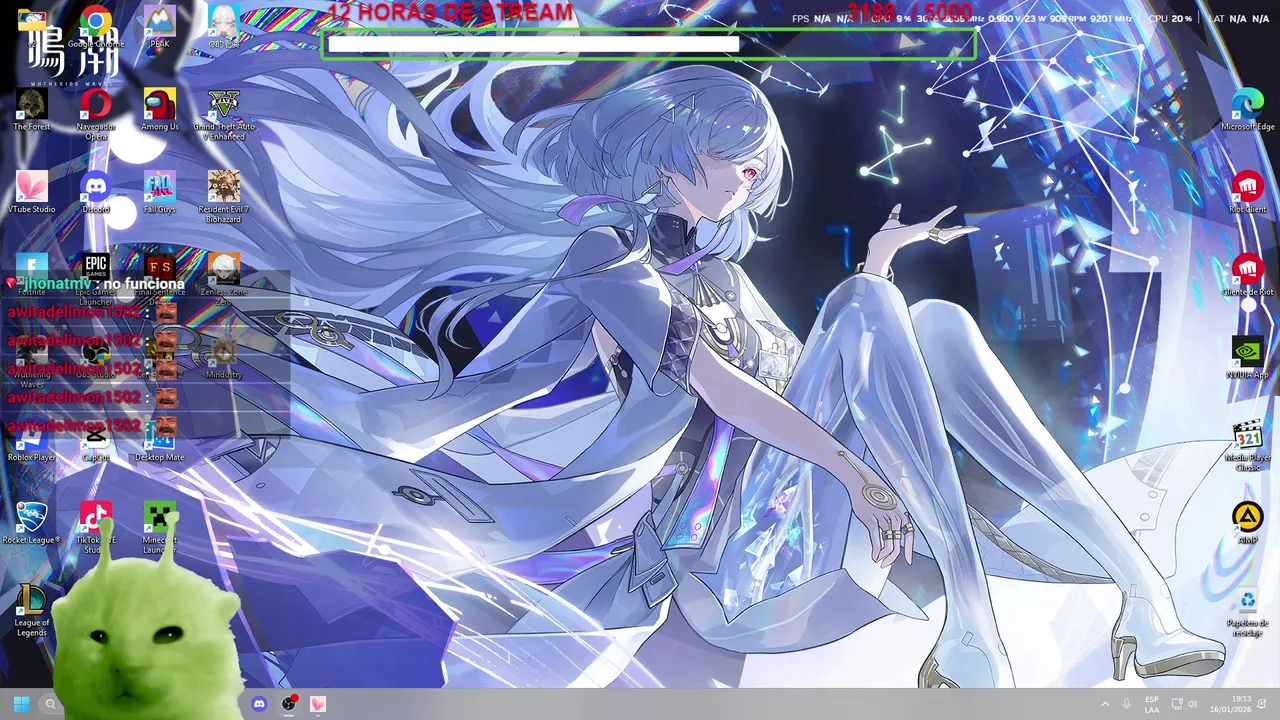Viewport: 1280px width, 720px height.
Task: Launch the PEAK game shortcut
Action: pyautogui.click(x=160, y=26)
